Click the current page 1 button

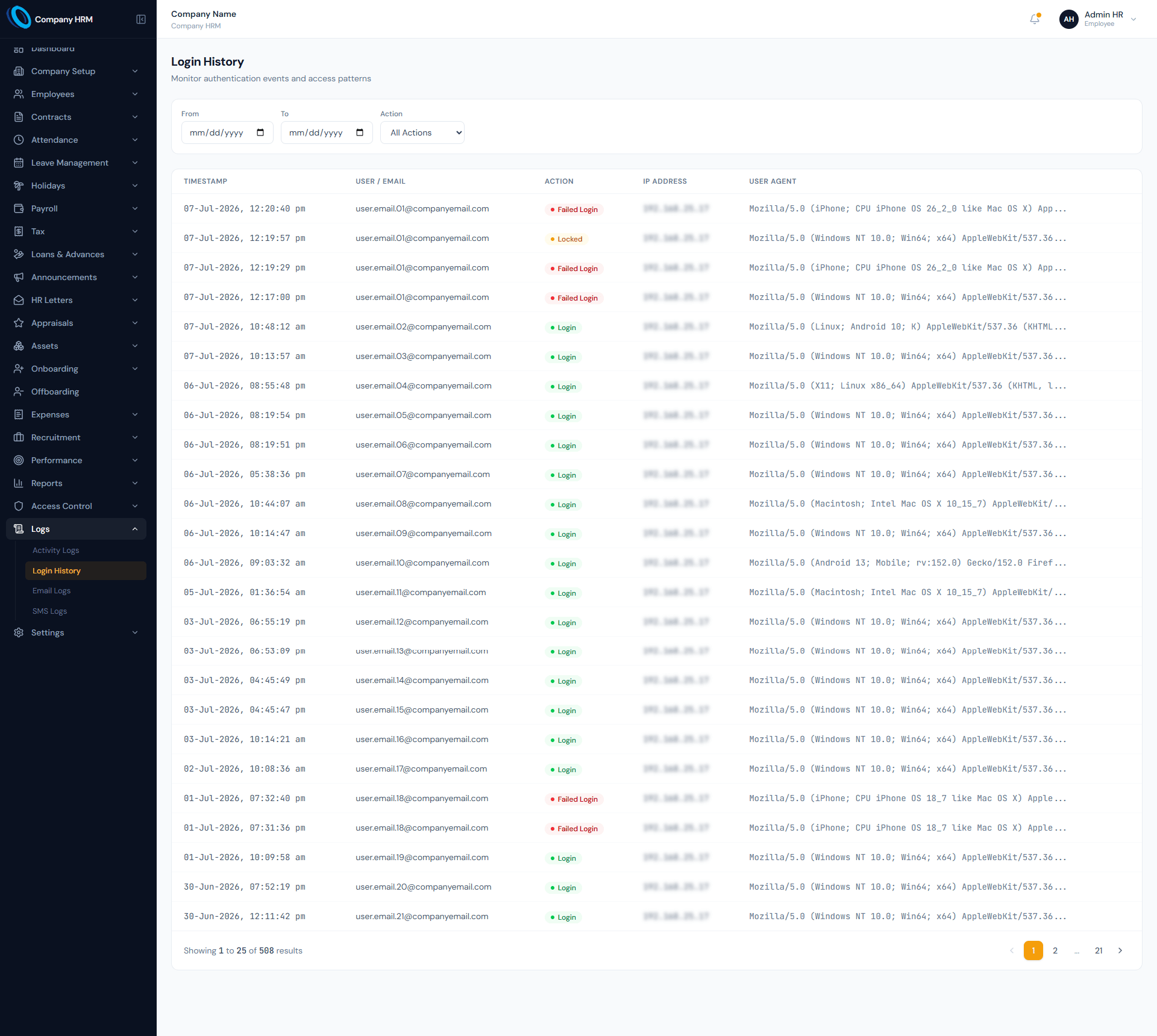(1033, 950)
